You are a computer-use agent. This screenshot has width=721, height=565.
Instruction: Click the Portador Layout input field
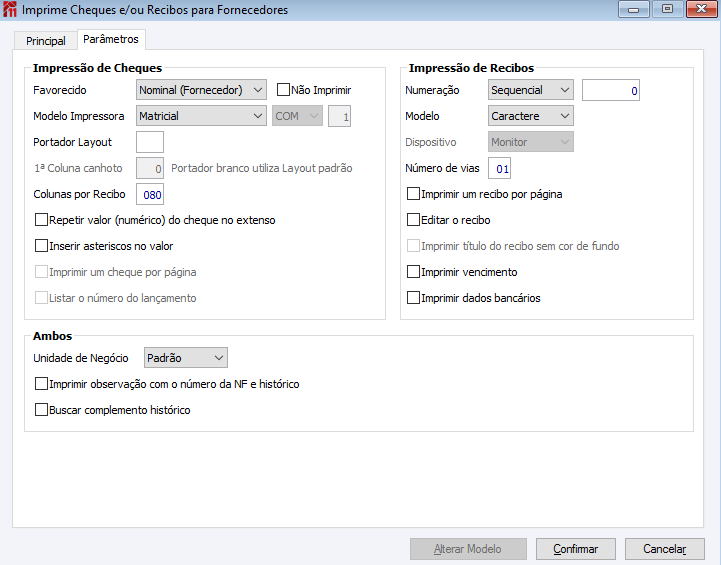(150, 142)
